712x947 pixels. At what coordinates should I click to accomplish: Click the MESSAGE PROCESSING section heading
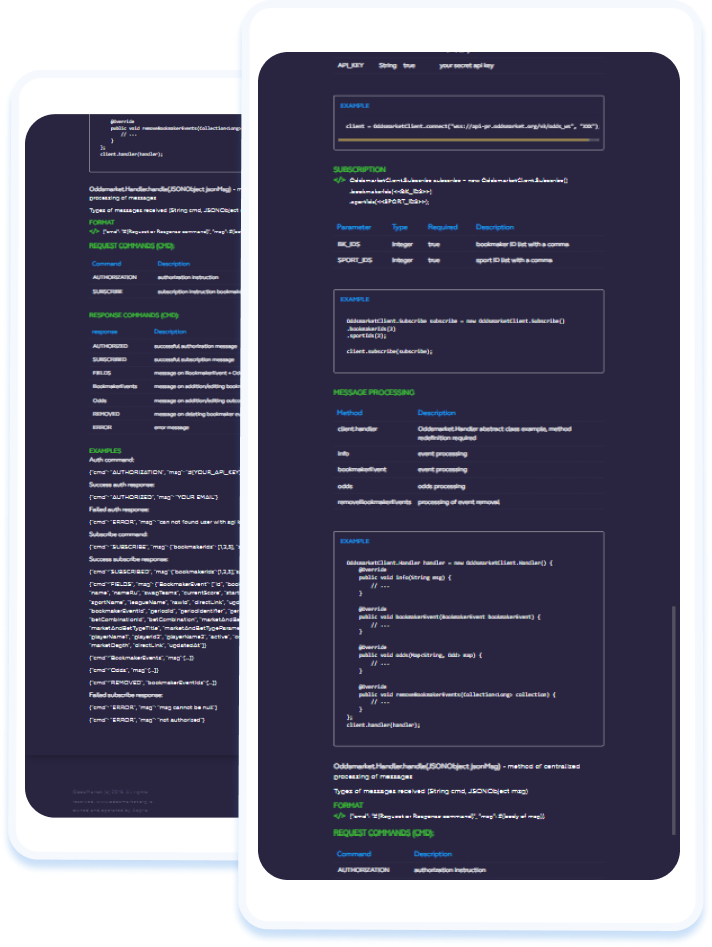pos(374,393)
